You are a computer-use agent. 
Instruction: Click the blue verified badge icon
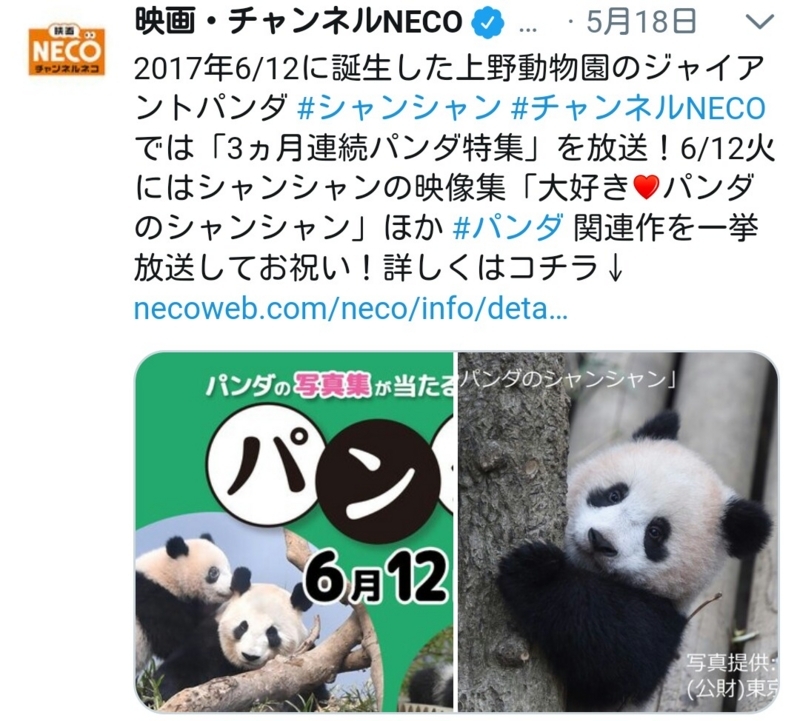click(488, 23)
